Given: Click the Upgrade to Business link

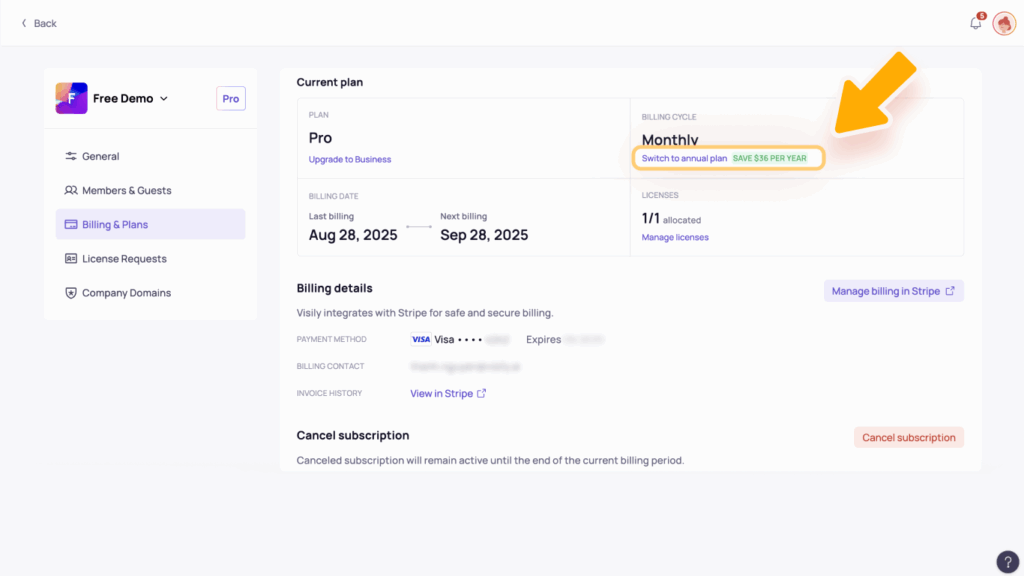Looking at the screenshot, I should 349,158.
